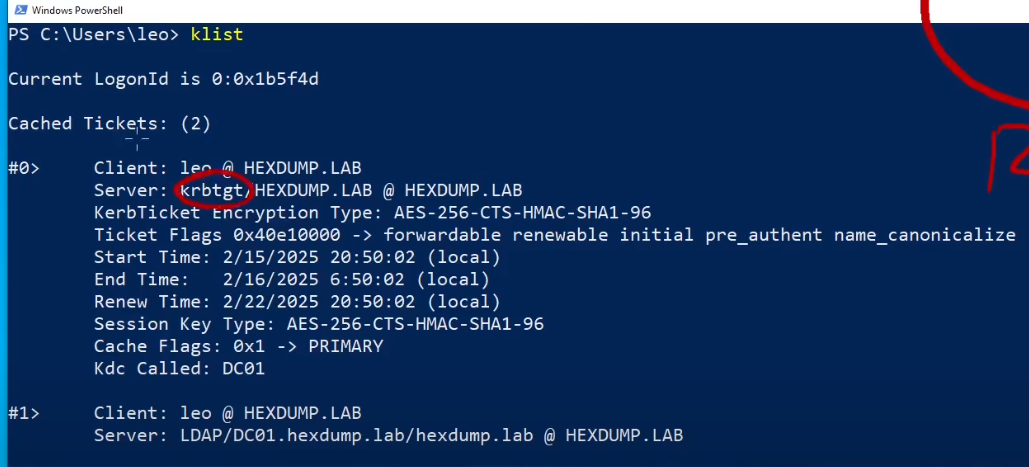
Task: Click the Cached Tickets: (2) line
Action: tap(109, 123)
